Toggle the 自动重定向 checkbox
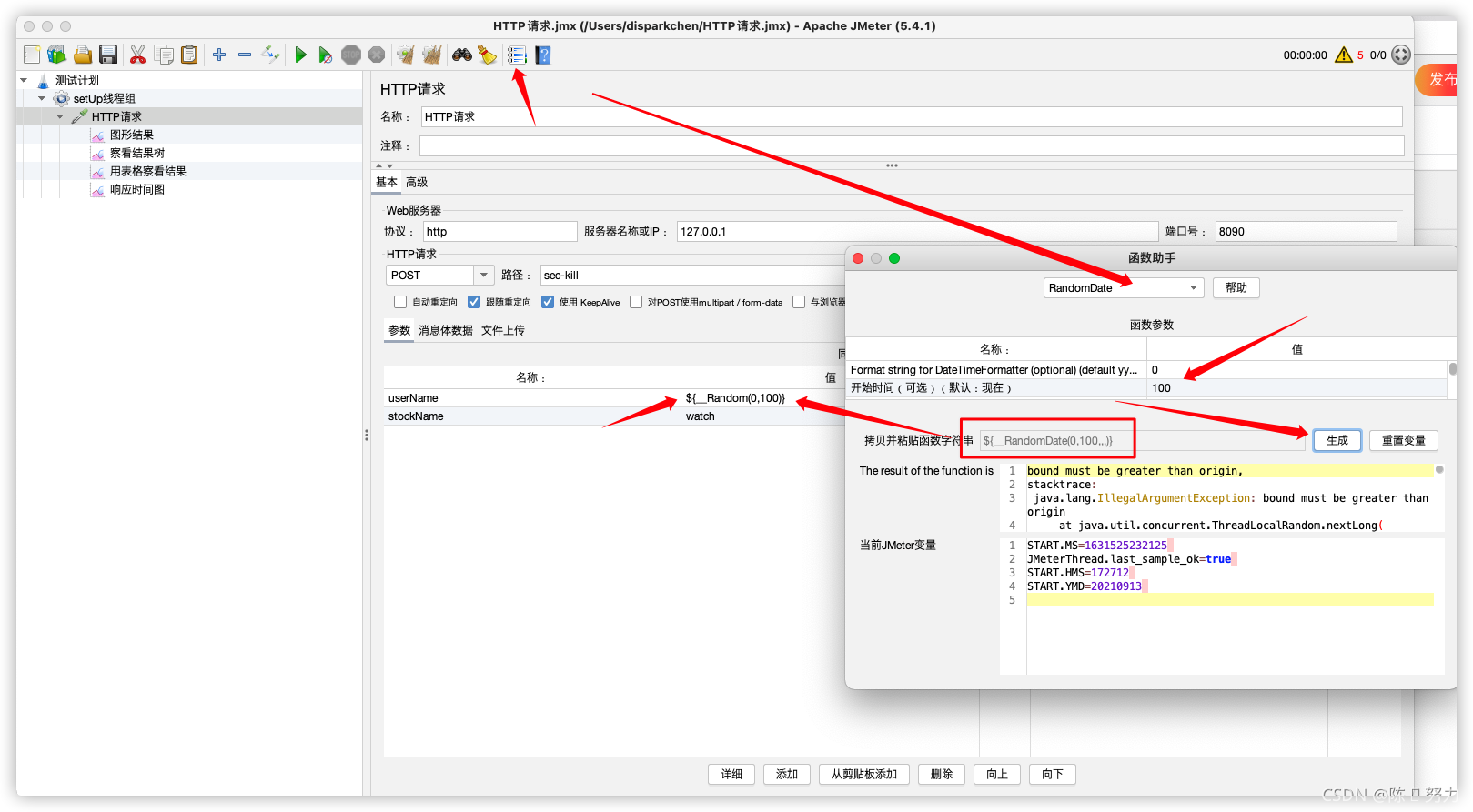Viewport: 1473px width, 812px height. pos(400,302)
